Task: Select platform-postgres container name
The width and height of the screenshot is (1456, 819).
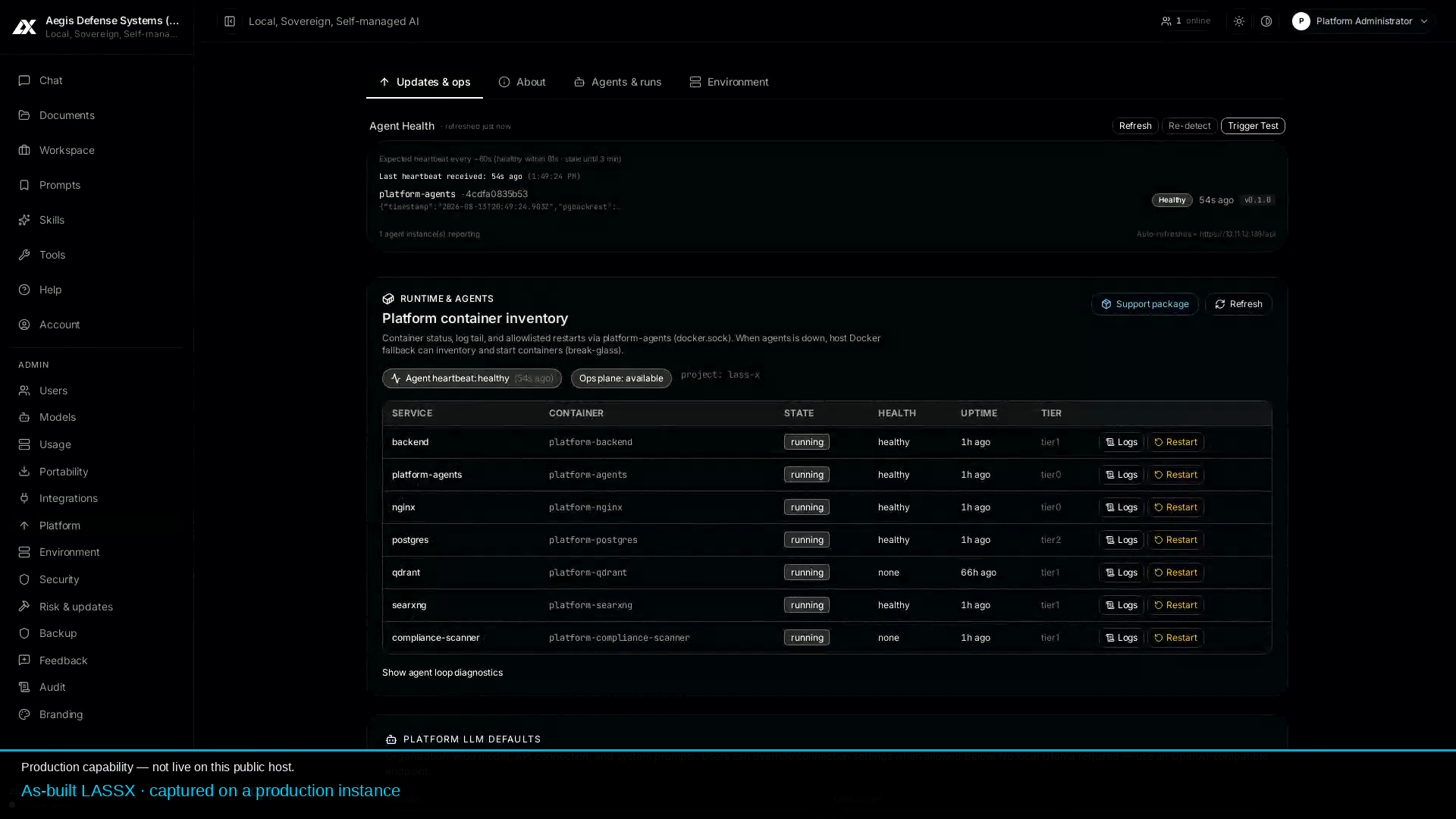Action: tap(593, 540)
